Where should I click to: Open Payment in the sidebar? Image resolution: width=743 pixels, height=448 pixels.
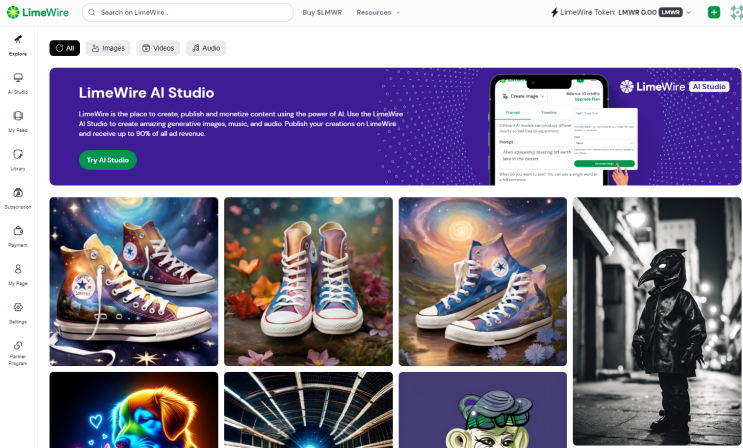18,237
